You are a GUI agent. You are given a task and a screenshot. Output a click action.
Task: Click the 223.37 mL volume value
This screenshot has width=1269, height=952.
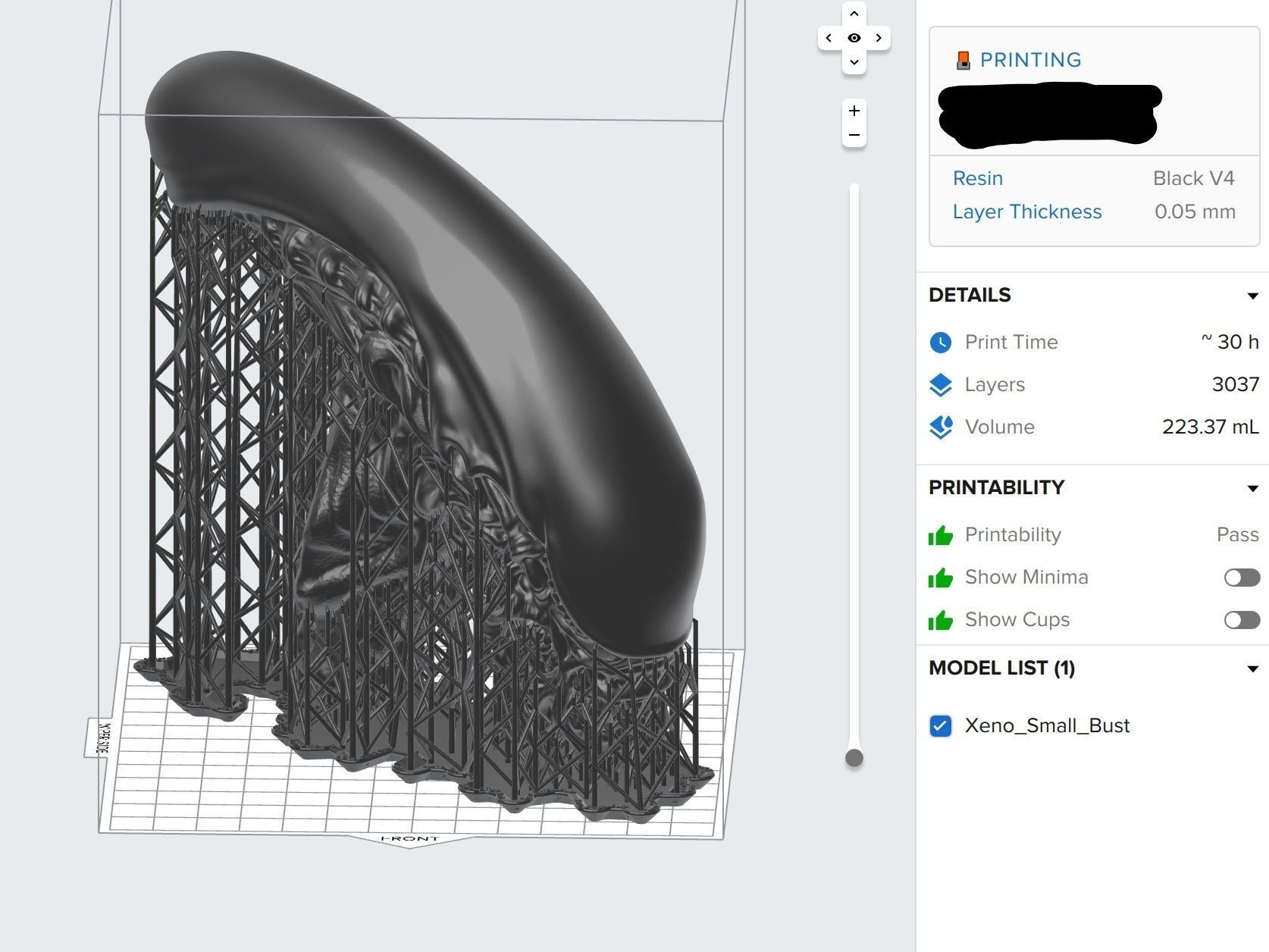(1211, 427)
